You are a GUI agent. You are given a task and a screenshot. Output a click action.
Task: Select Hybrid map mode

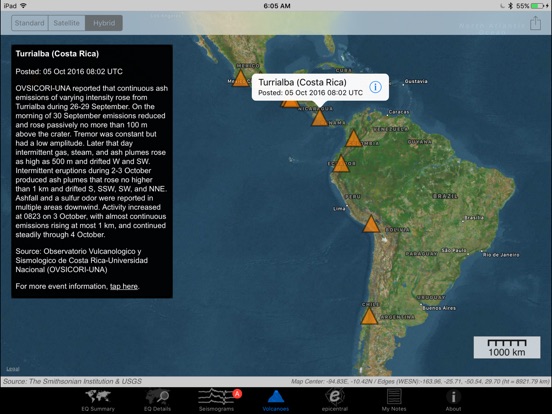[104, 23]
